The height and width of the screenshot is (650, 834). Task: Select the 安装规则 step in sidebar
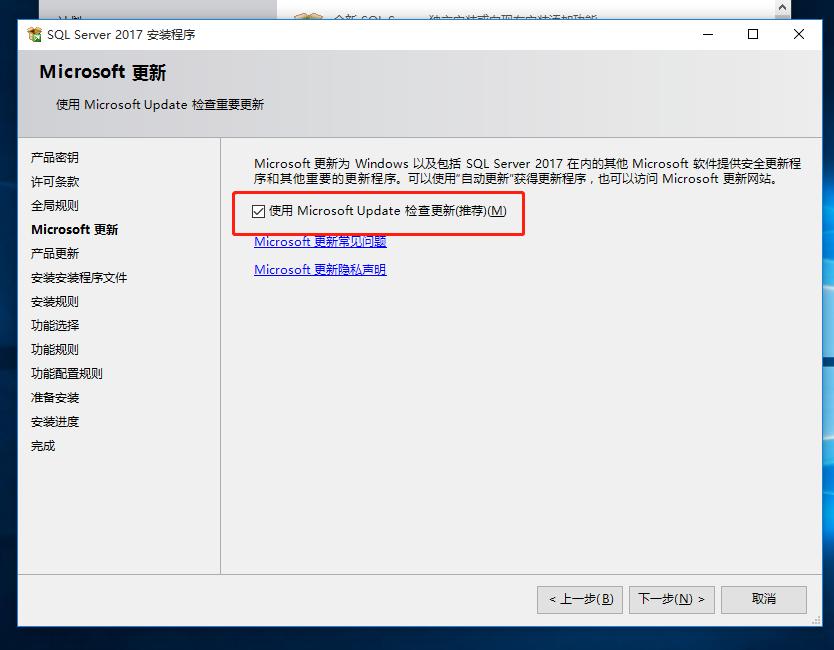pyautogui.click(x=55, y=302)
